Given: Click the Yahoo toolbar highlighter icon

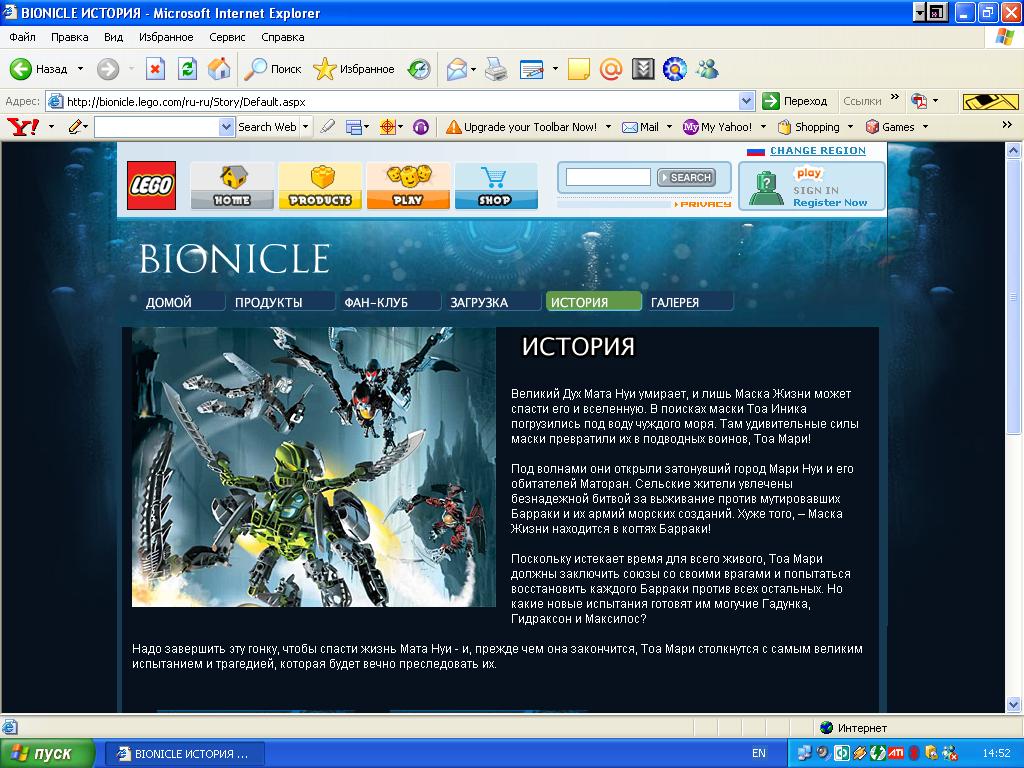Looking at the screenshot, I should pyautogui.click(x=328, y=127).
